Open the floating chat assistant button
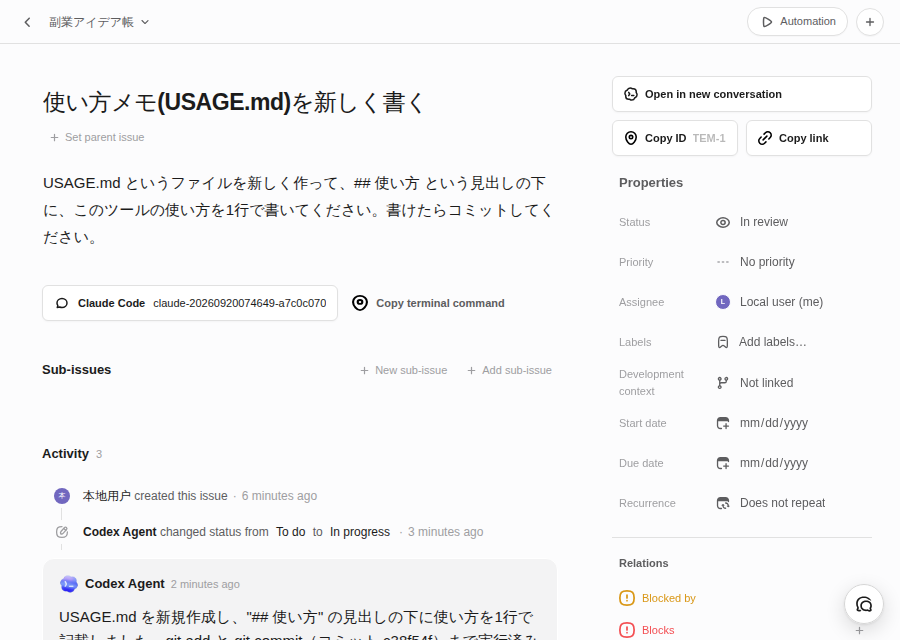The height and width of the screenshot is (640, 900). point(863,604)
